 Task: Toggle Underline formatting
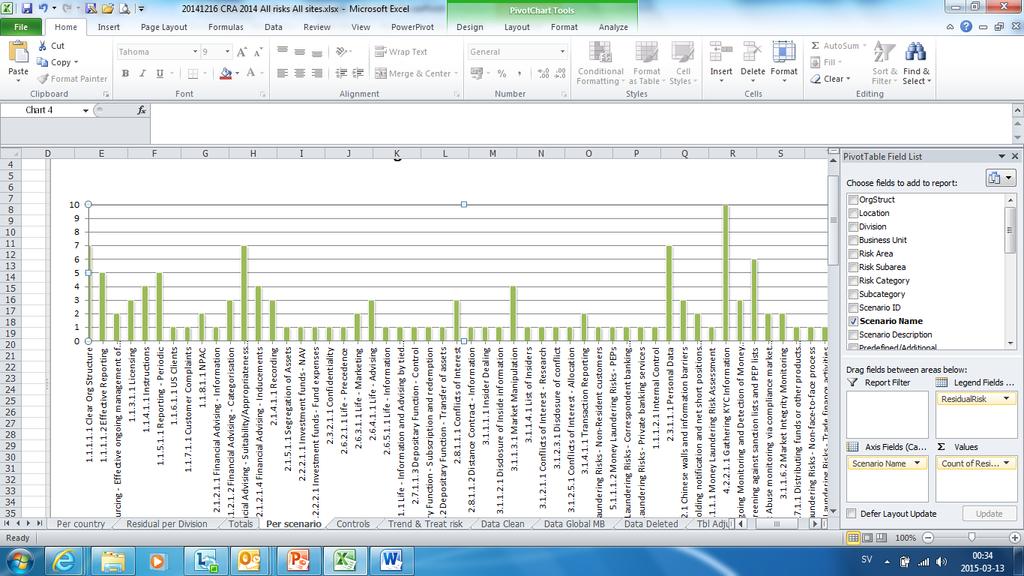pos(159,73)
